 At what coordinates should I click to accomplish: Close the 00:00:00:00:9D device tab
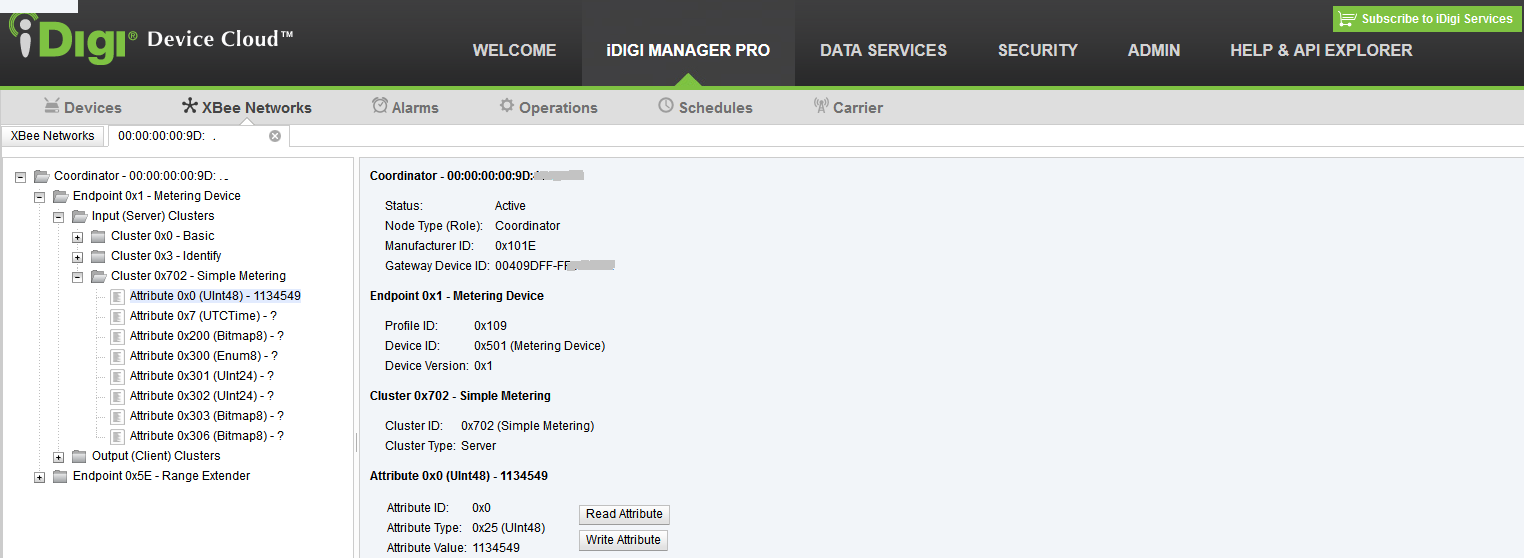[x=275, y=136]
